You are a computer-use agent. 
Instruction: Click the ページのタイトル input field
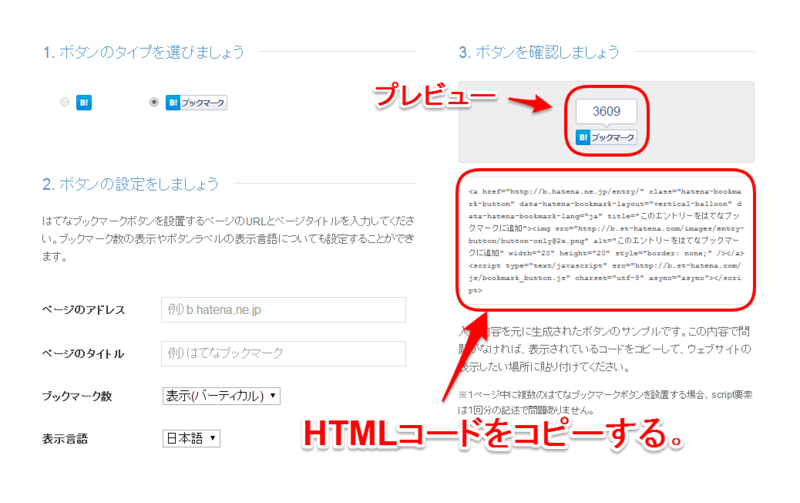[x=284, y=353]
